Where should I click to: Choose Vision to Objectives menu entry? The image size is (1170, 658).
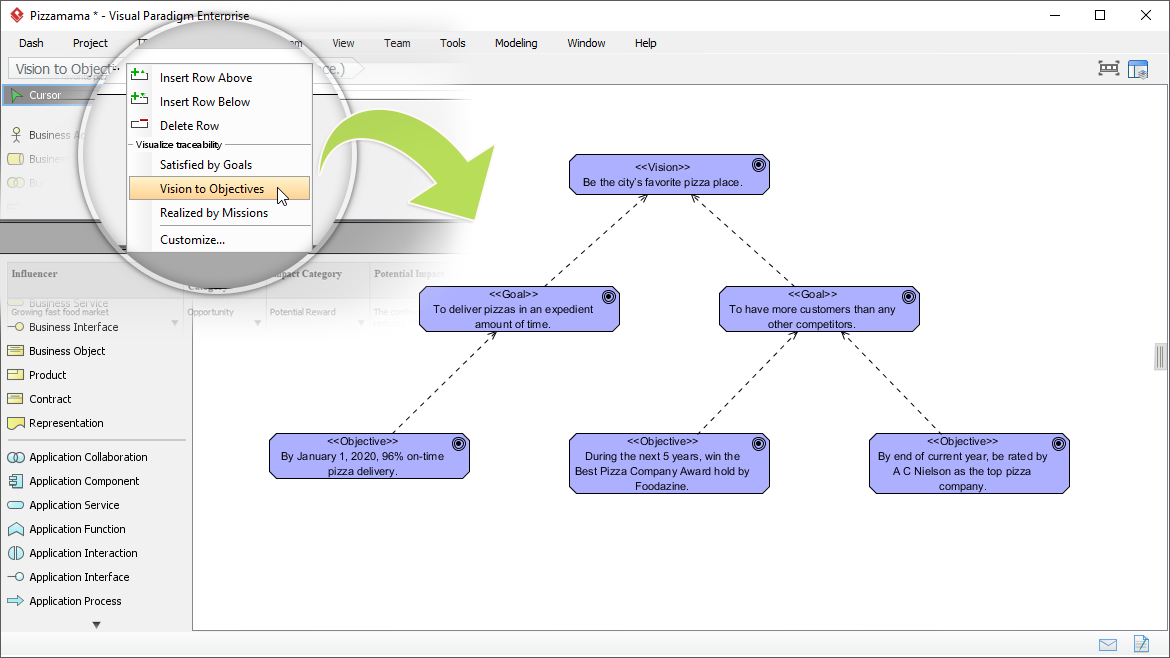coord(212,189)
